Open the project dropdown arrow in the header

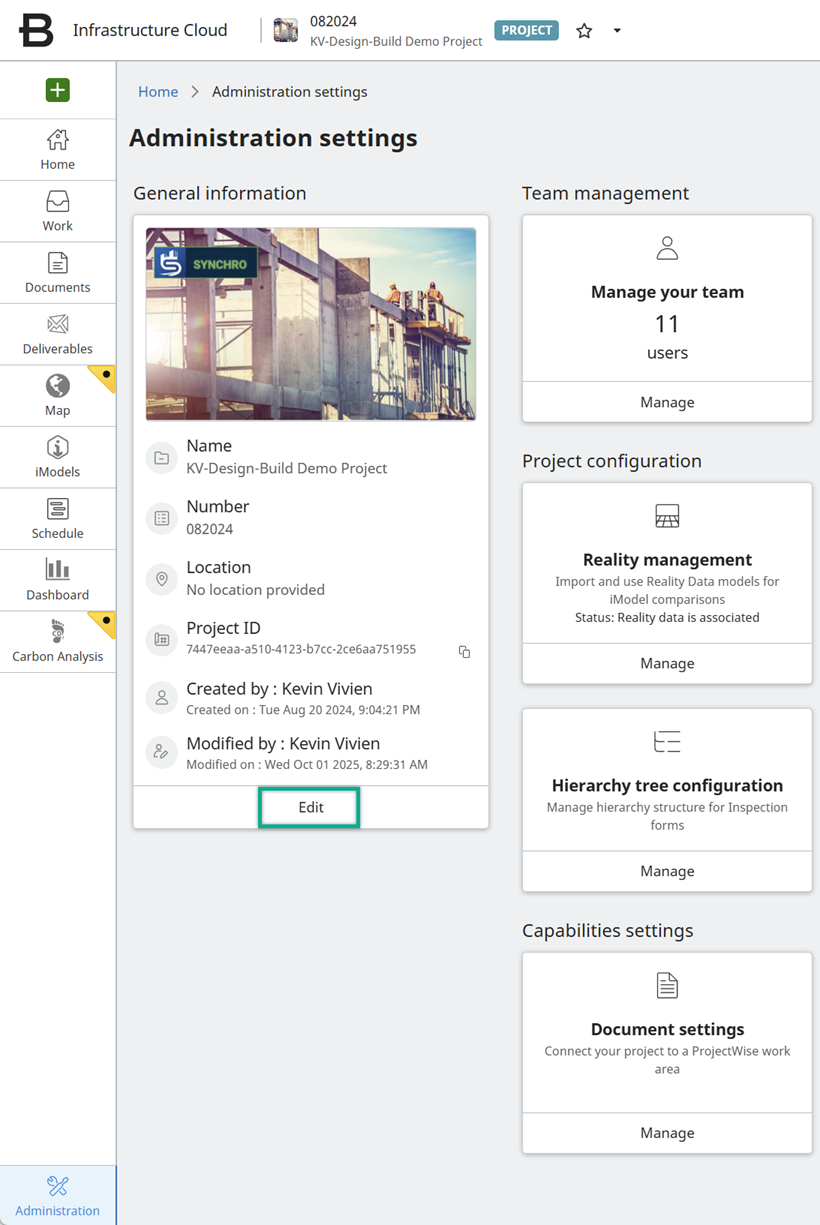tap(617, 31)
